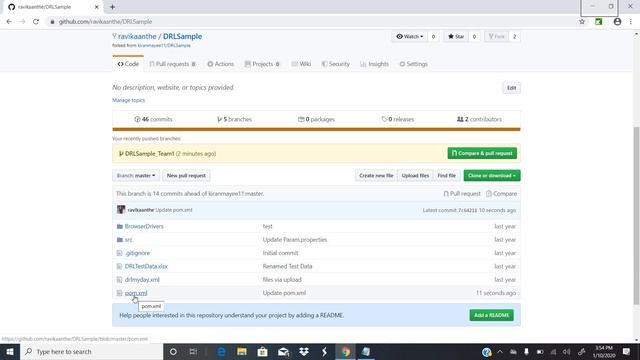Click Create new file button

[x=376, y=176]
